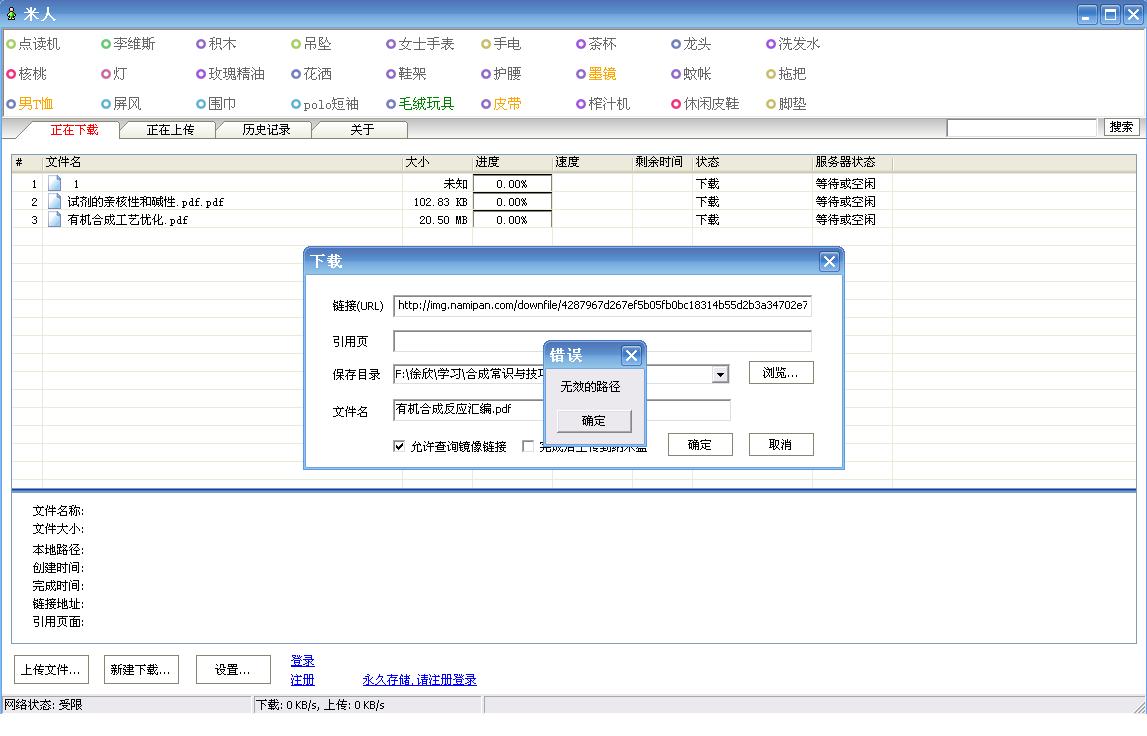Screen dimensions: 1147x736
Task: Click the 永久存储,请注册登录 link
Action: pos(419,680)
